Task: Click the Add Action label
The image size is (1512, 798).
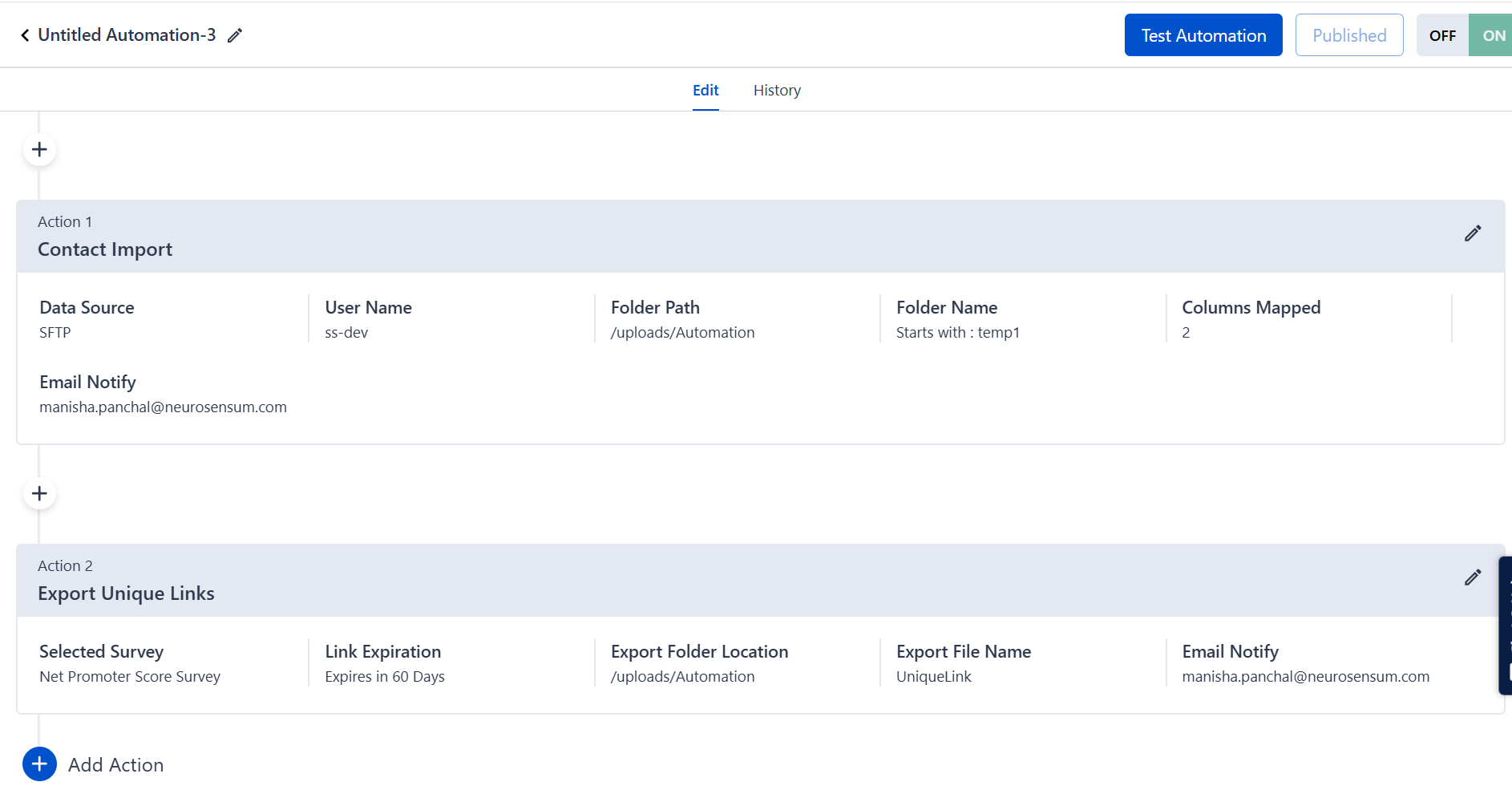Action: click(x=116, y=765)
